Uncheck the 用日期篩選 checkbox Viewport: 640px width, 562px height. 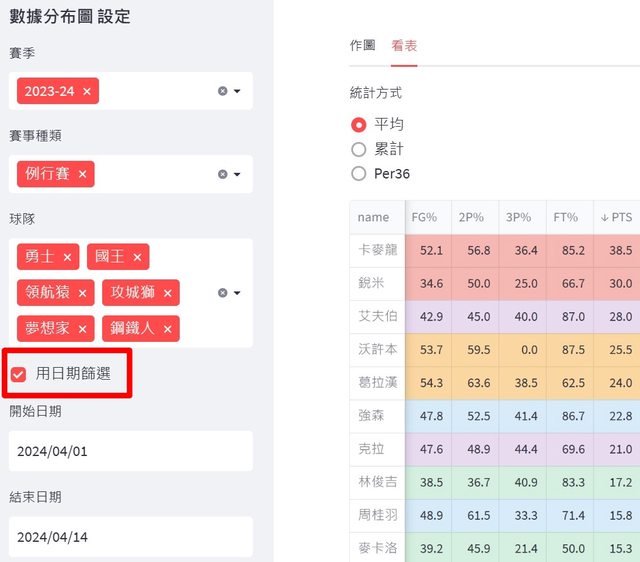[18, 374]
